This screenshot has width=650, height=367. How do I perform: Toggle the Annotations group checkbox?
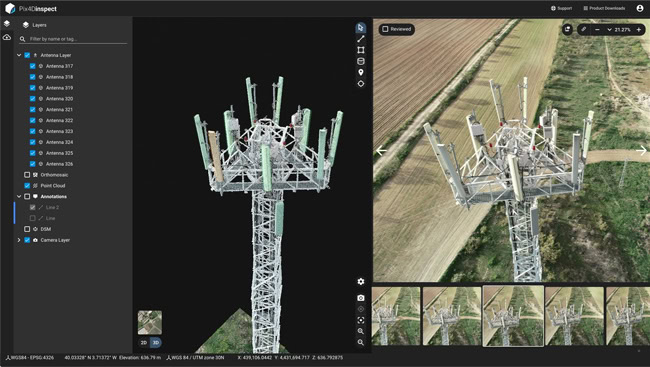(x=27, y=197)
